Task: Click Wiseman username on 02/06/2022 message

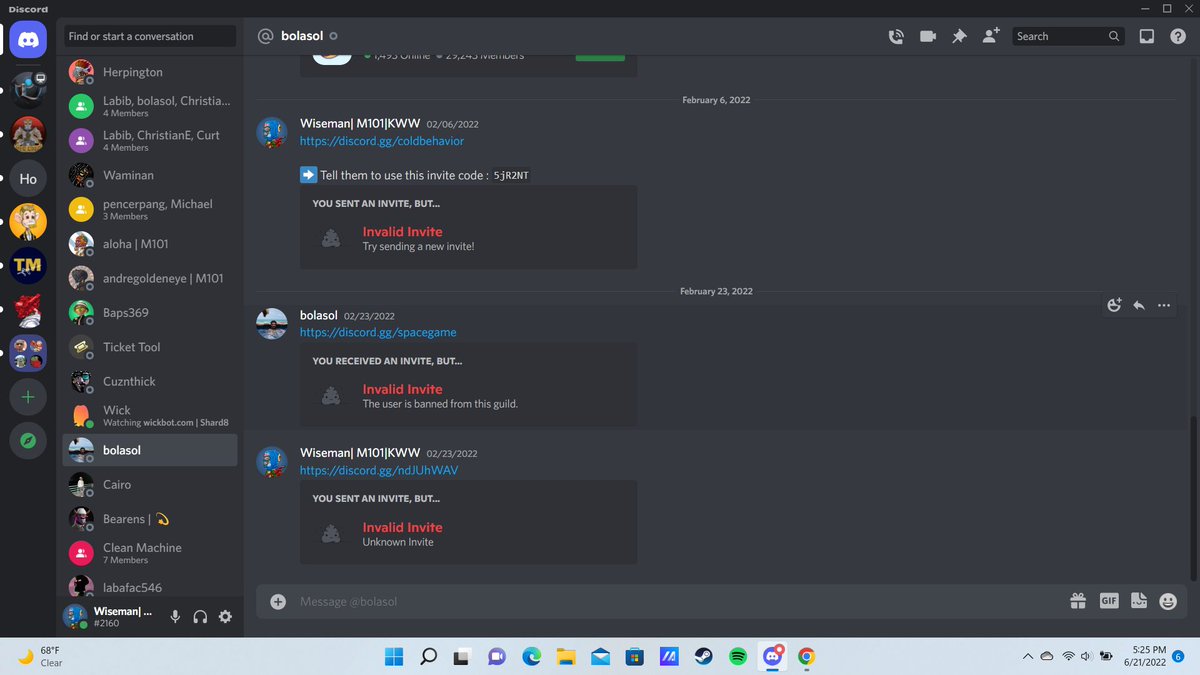Action: click(360, 124)
